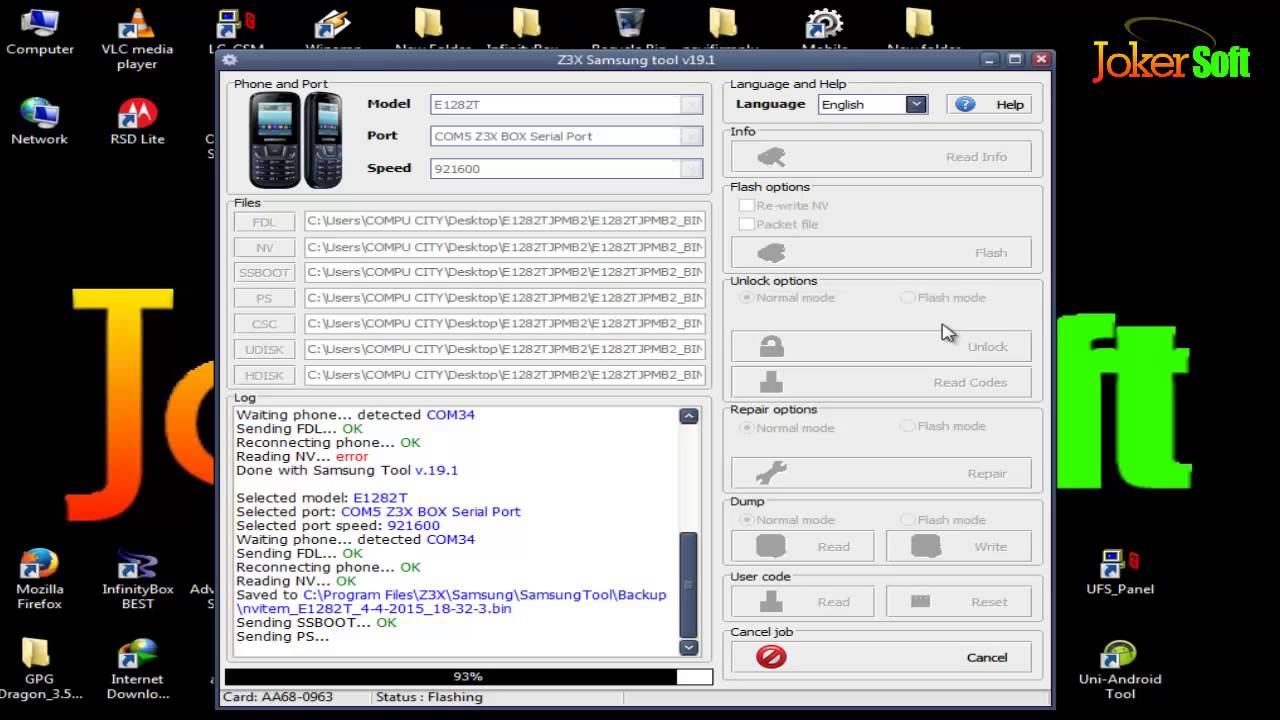
Task: Click the Dump Read icon
Action: coord(771,547)
